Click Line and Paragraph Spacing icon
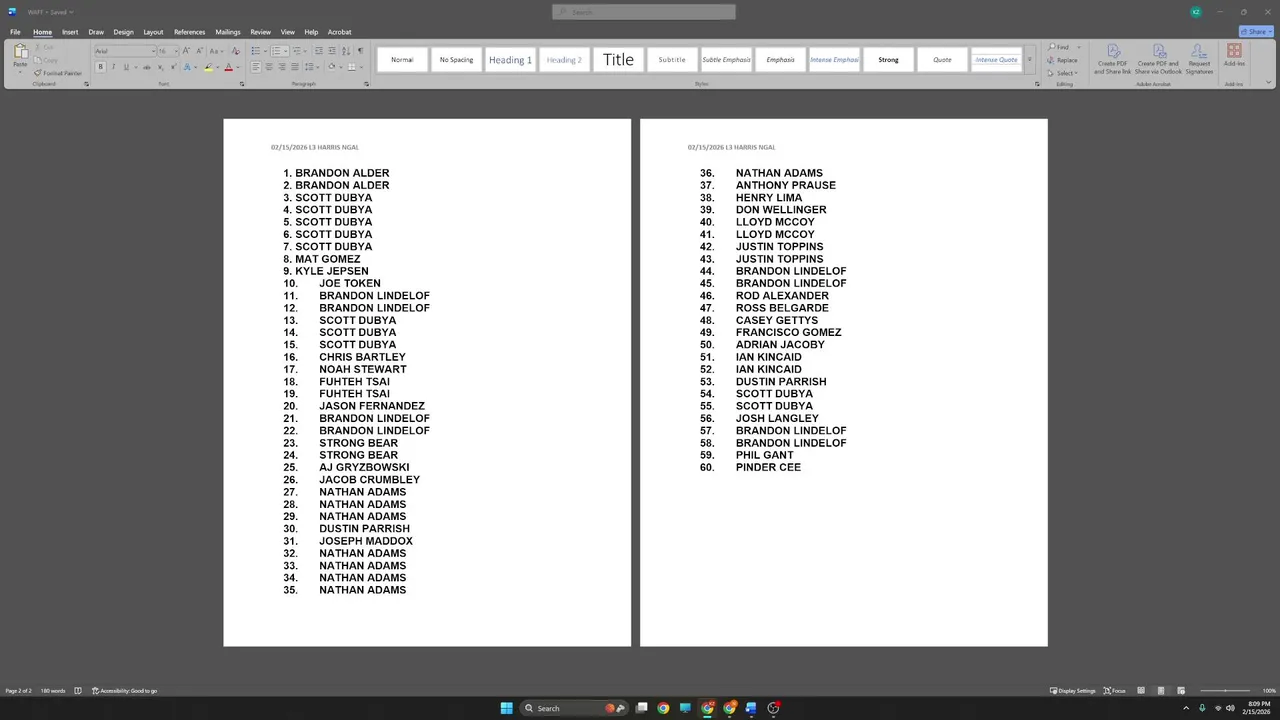 click(x=309, y=67)
